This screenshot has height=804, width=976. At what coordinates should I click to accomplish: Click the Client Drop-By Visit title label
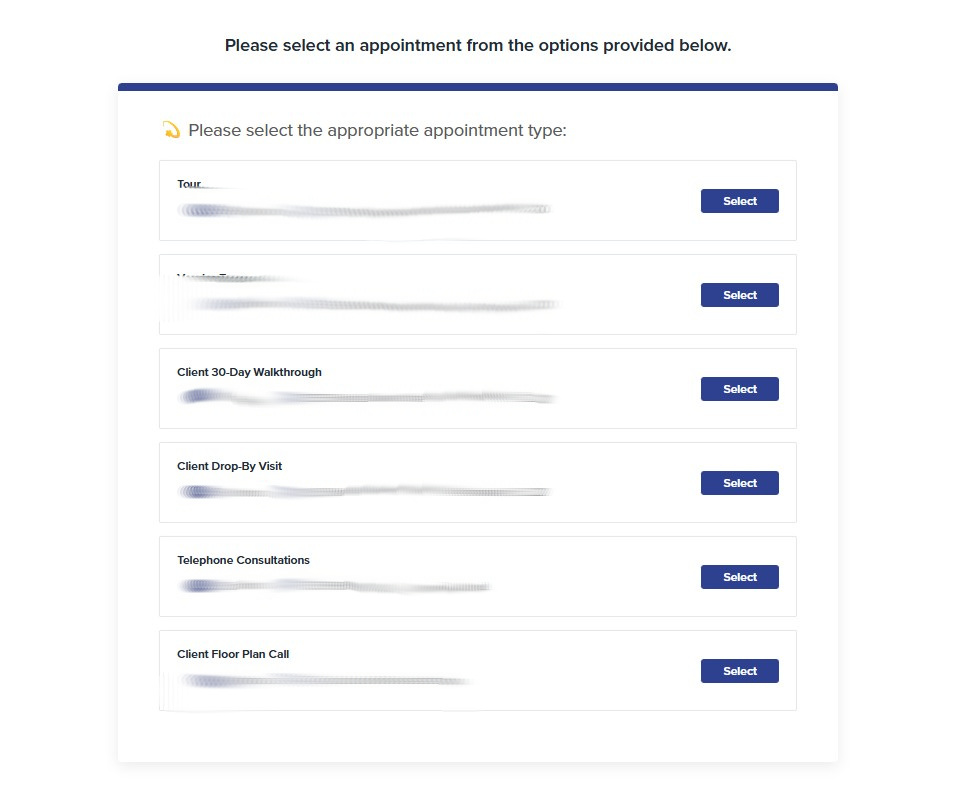[x=229, y=466]
